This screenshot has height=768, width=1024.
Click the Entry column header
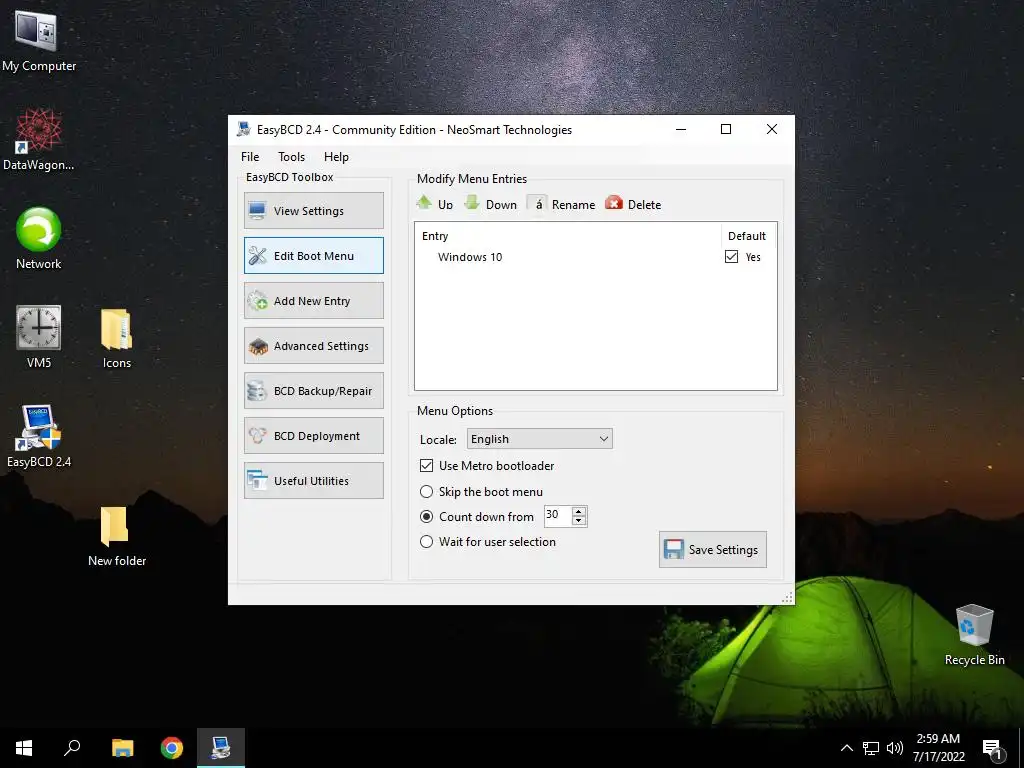[568, 236]
